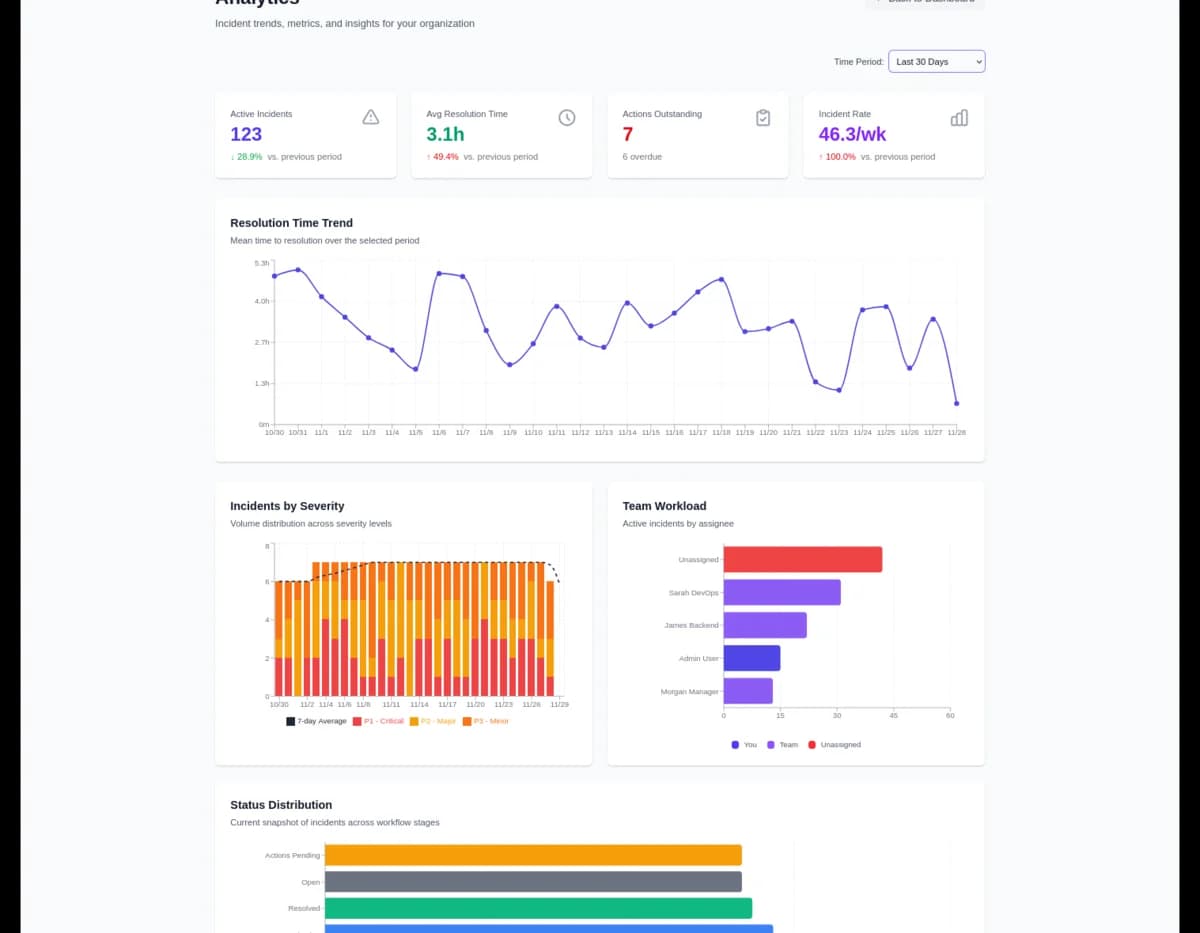Screen dimensions: 1200x933
Task: Click the 6 overdue link on Actions Outstanding
Action: (x=642, y=156)
